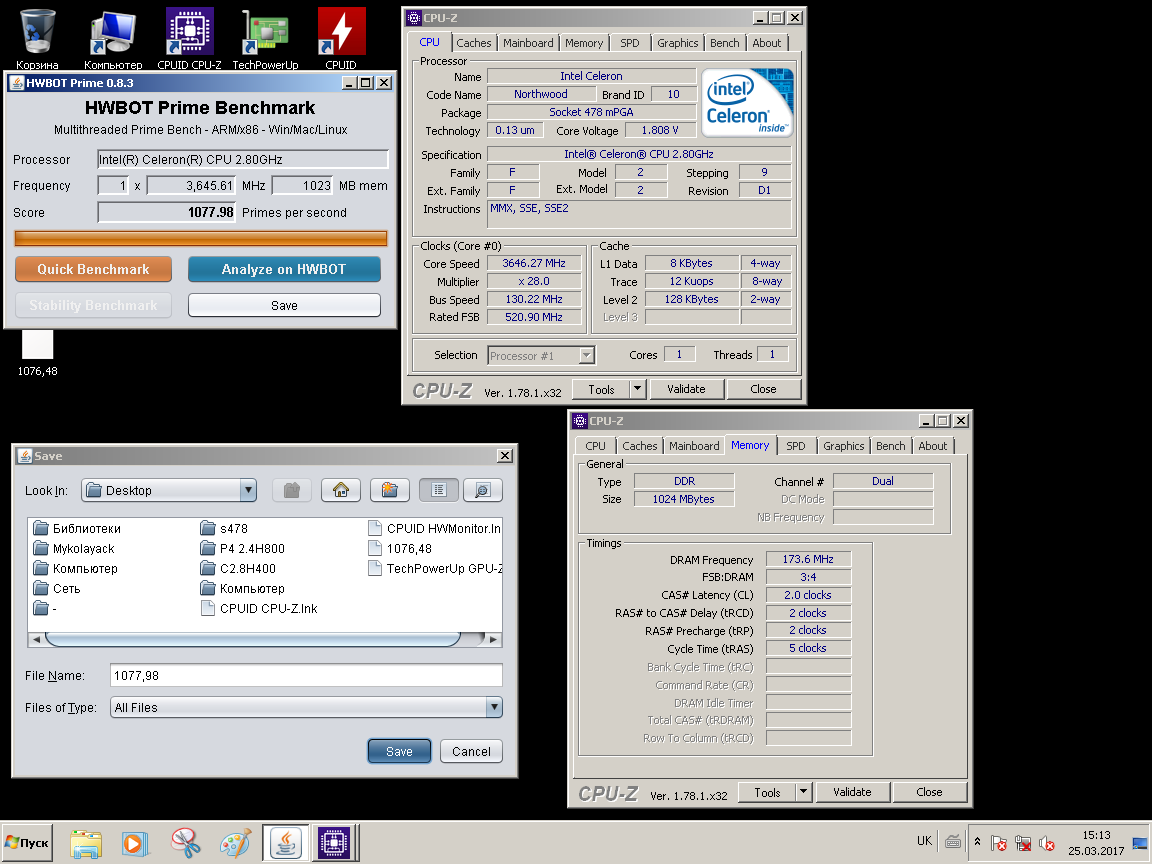
Task: Go to home folder in Save dialog
Action: coord(341,490)
